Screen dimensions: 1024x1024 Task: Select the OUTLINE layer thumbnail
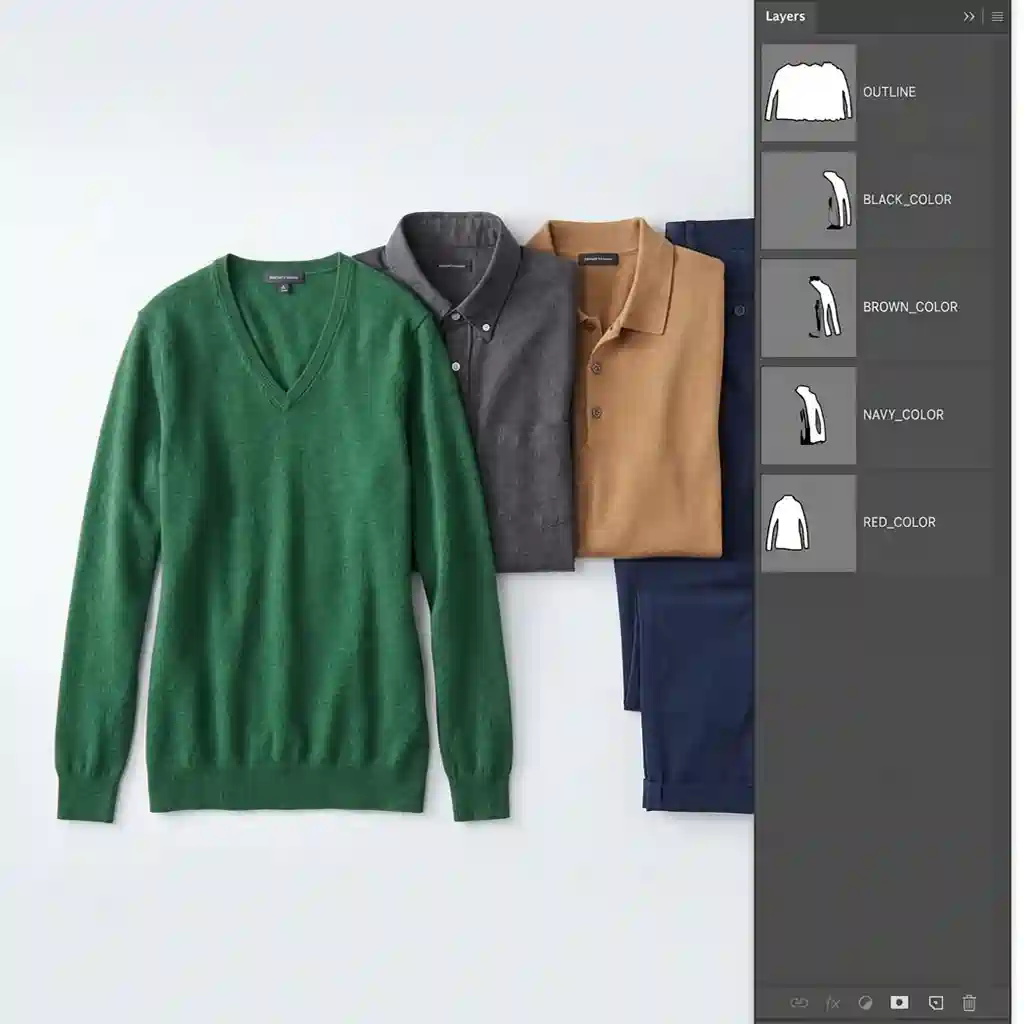tap(808, 92)
